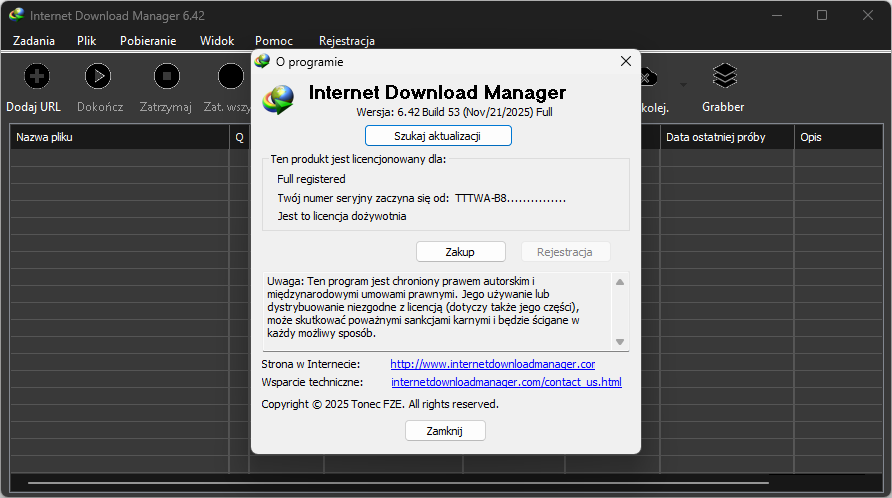
Task: Click the Zamknij button
Action: pyautogui.click(x=445, y=431)
